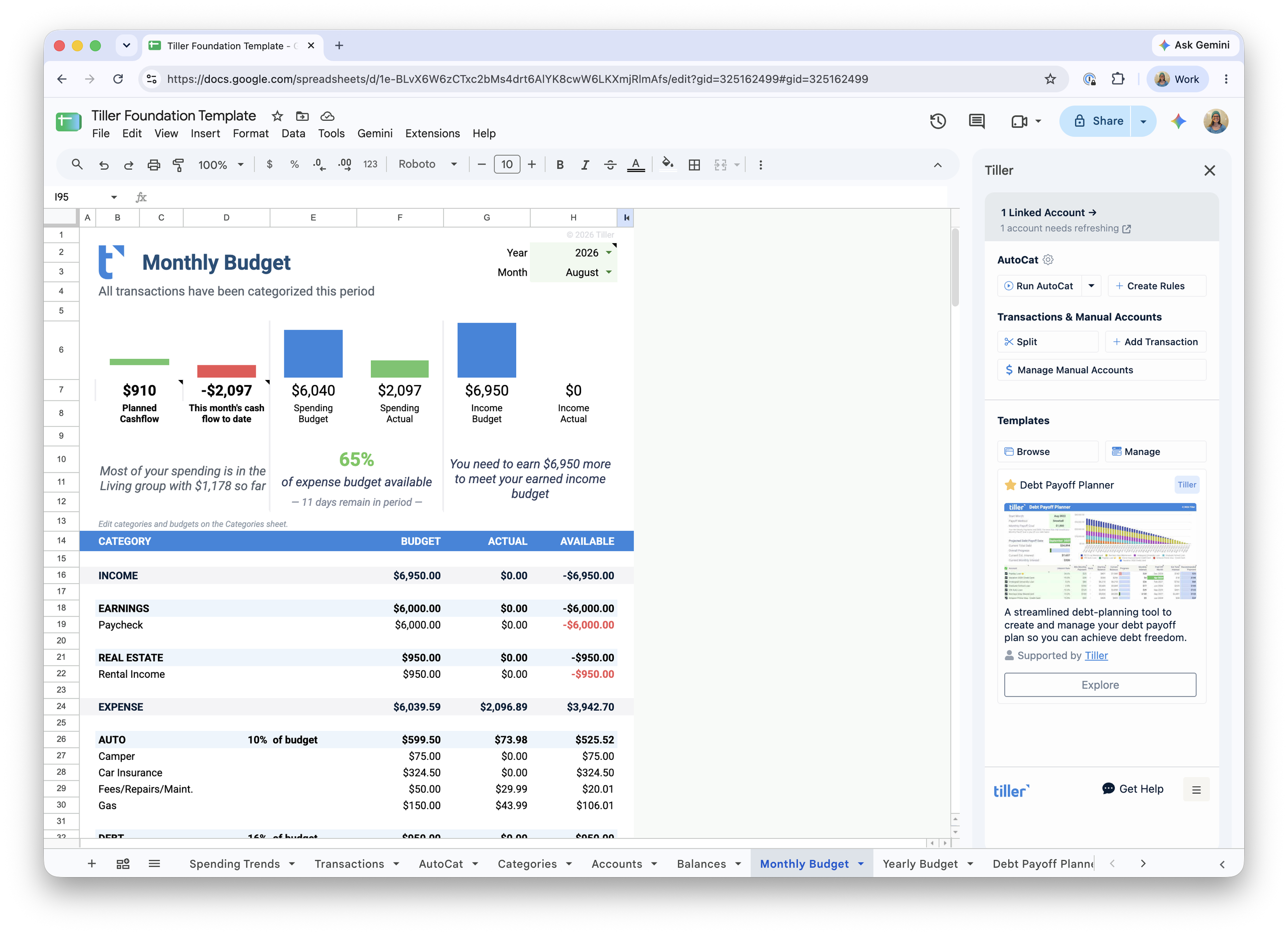Screen dimensions: 1288x935
Task: Click the search menus magnifier icon
Action: [76, 165]
